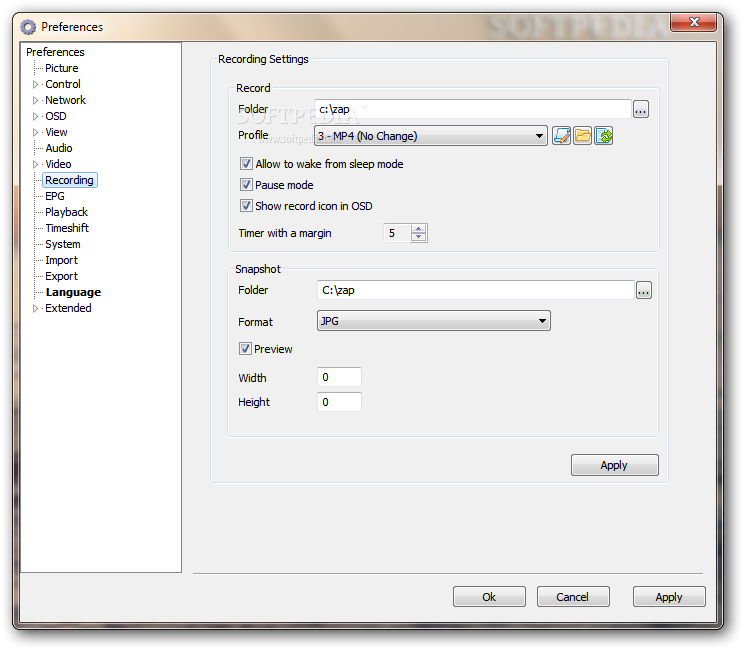Decrease the timer margin value
744x650 pixels.
point(418,237)
